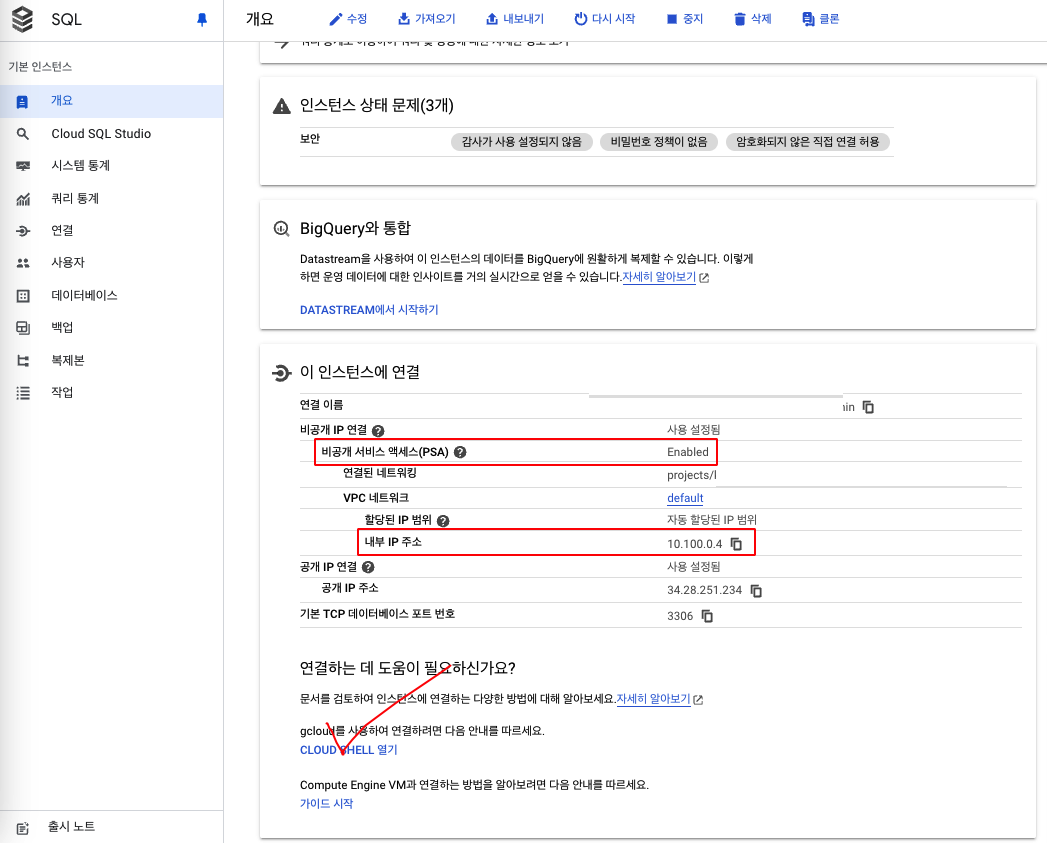This screenshot has height=843, width=1047.
Task: Click 자동 할당된 IP 범위 value
Action: [x=712, y=520]
